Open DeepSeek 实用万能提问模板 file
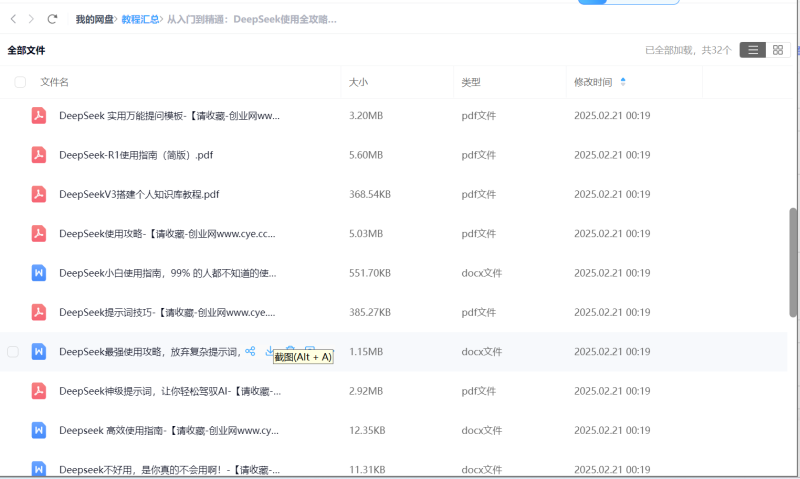This screenshot has width=800, height=479. (x=169, y=116)
